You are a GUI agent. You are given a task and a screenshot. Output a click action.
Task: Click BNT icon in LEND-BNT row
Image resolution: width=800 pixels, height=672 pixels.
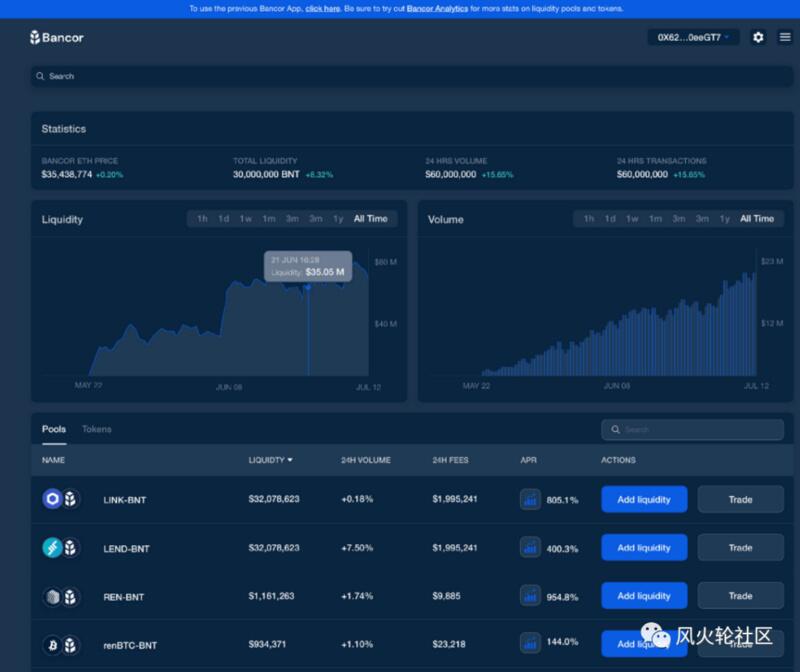70,547
